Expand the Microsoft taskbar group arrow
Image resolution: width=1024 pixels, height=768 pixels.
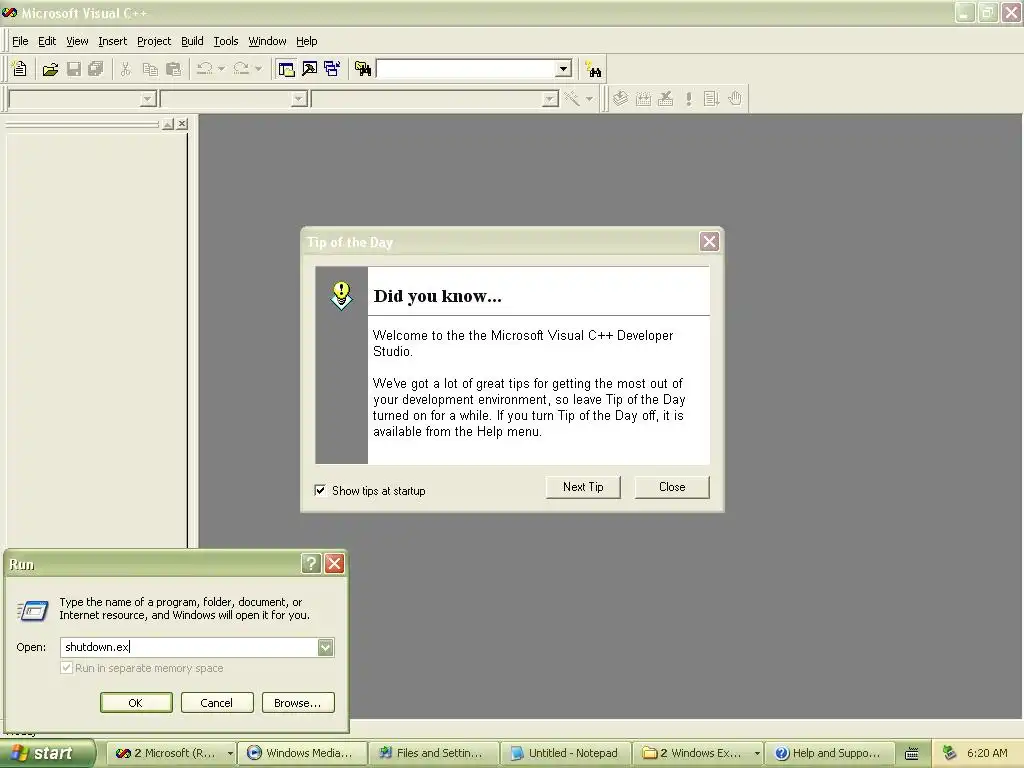[230, 753]
